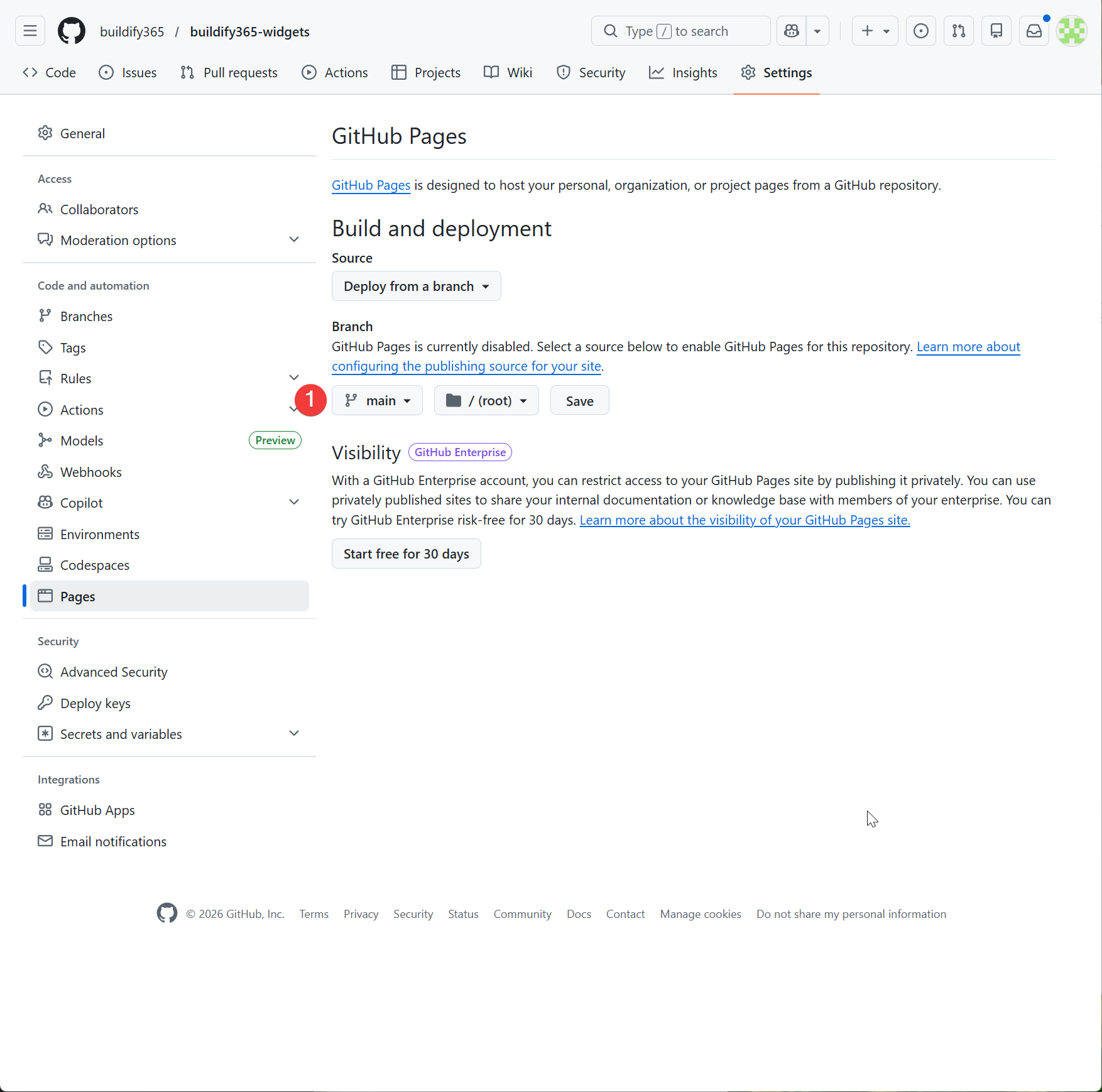The width and height of the screenshot is (1102, 1092).
Task: Switch to the Insights tab
Action: click(683, 73)
